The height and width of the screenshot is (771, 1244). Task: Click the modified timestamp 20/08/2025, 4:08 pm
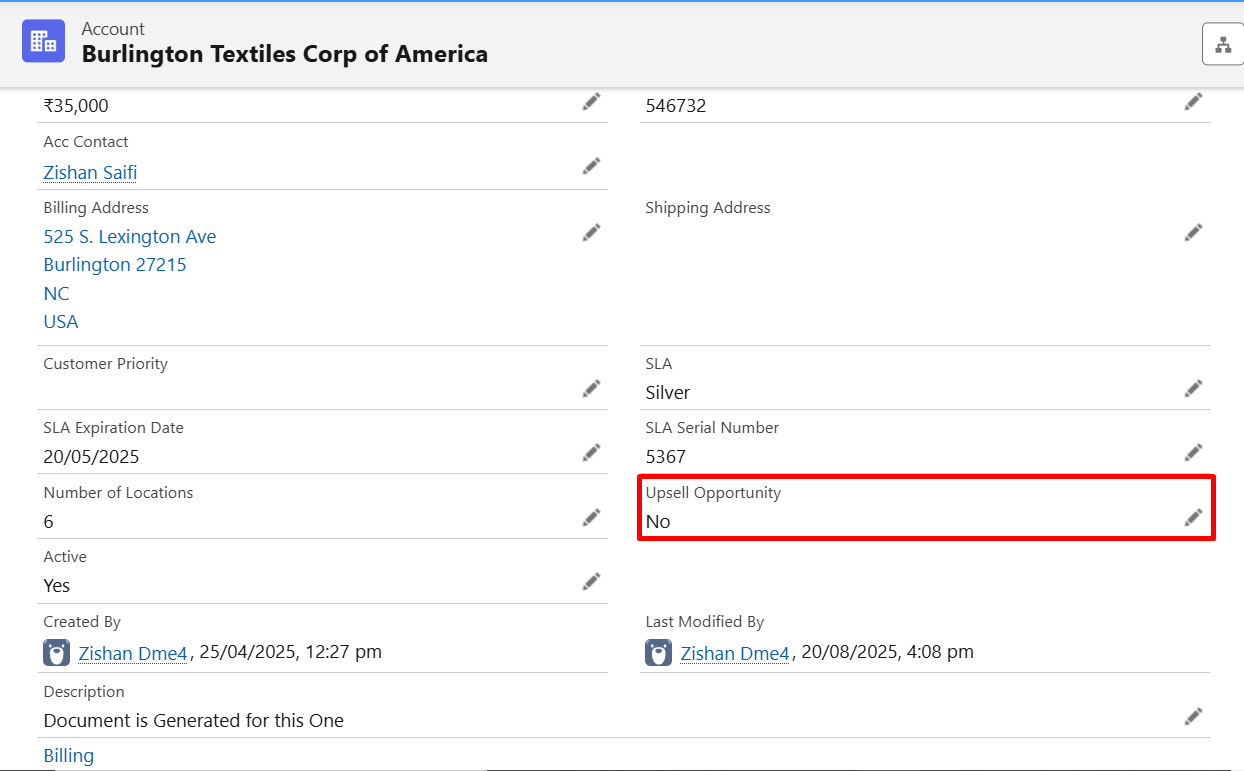888,652
